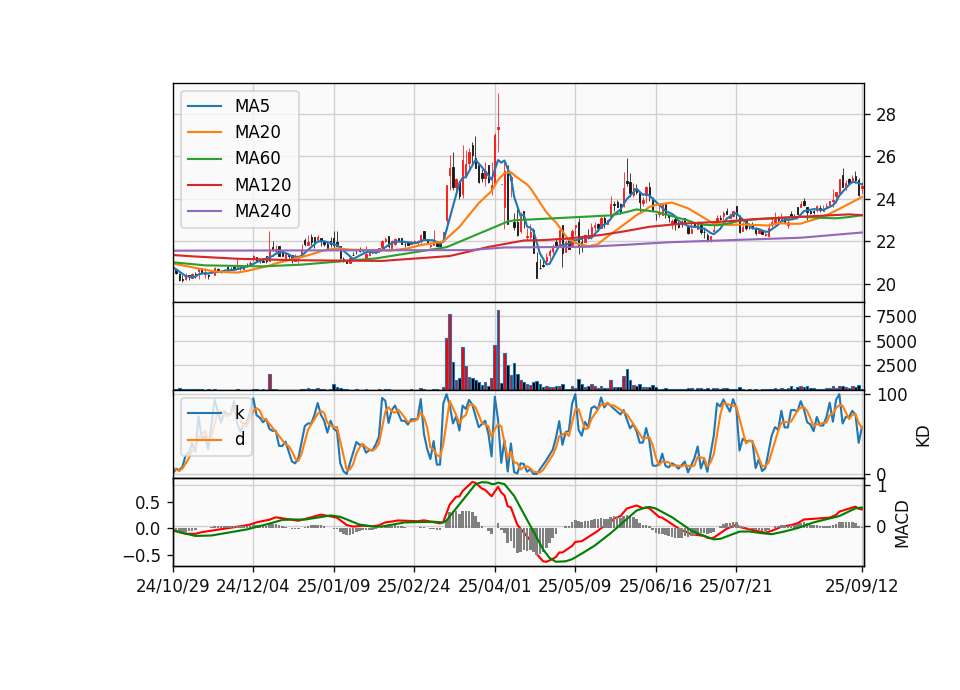The width and height of the screenshot is (960, 690).
Task: Click the price axis value 28
Action: pos(886,115)
